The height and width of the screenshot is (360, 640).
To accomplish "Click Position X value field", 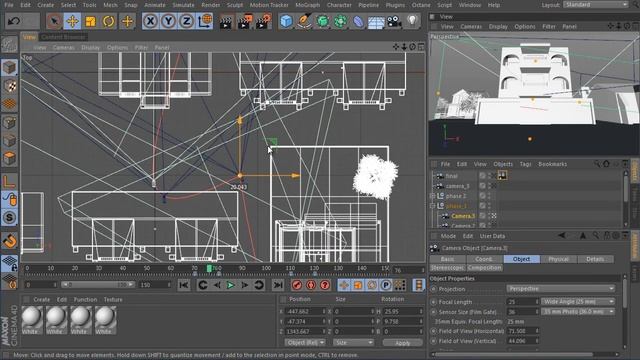I will 305,311.
